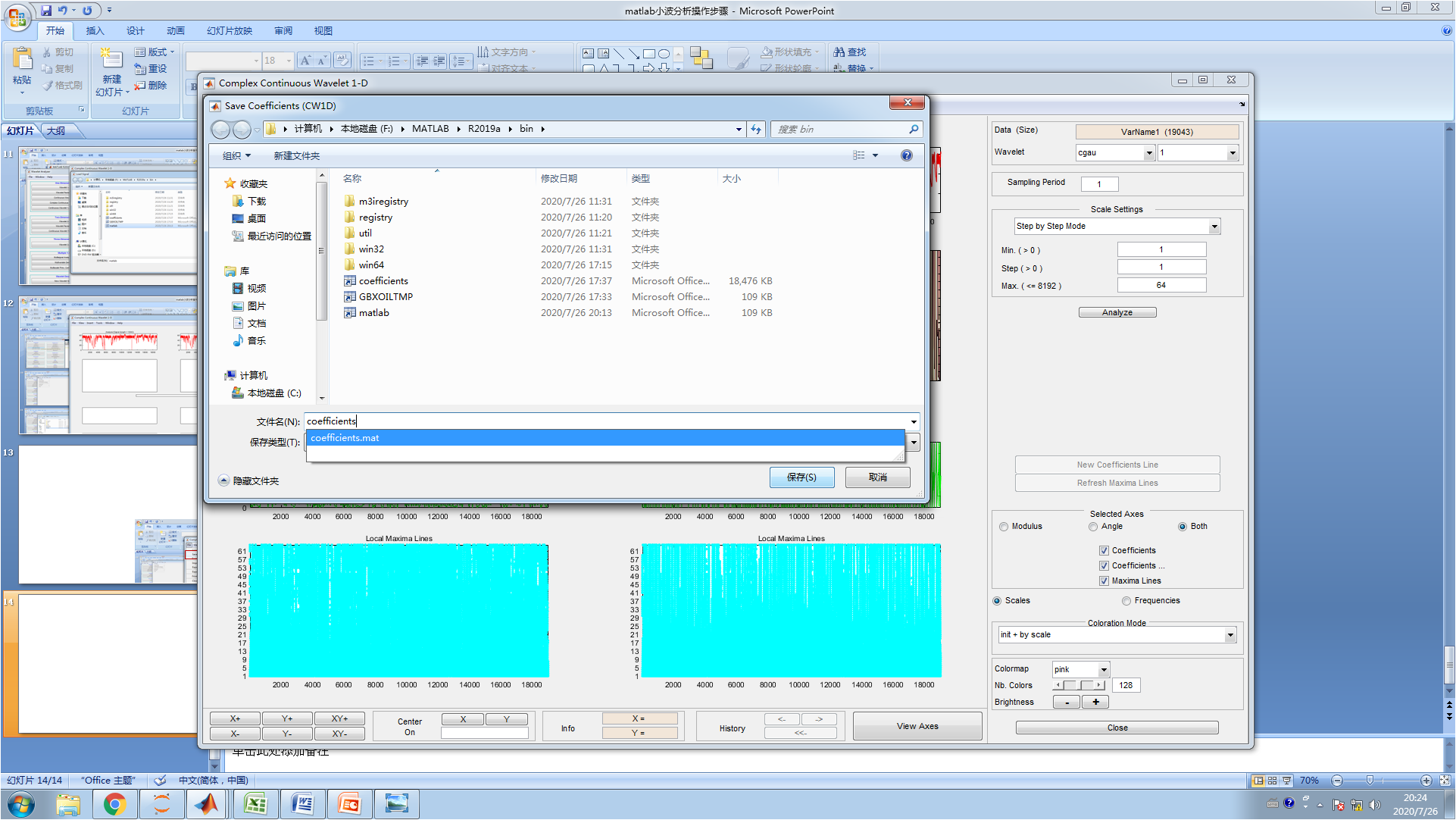The height and width of the screenshot is (820, 1456).
Task: Switch to the 视图 ribbon tab
Action: click(x=322, y=30)
